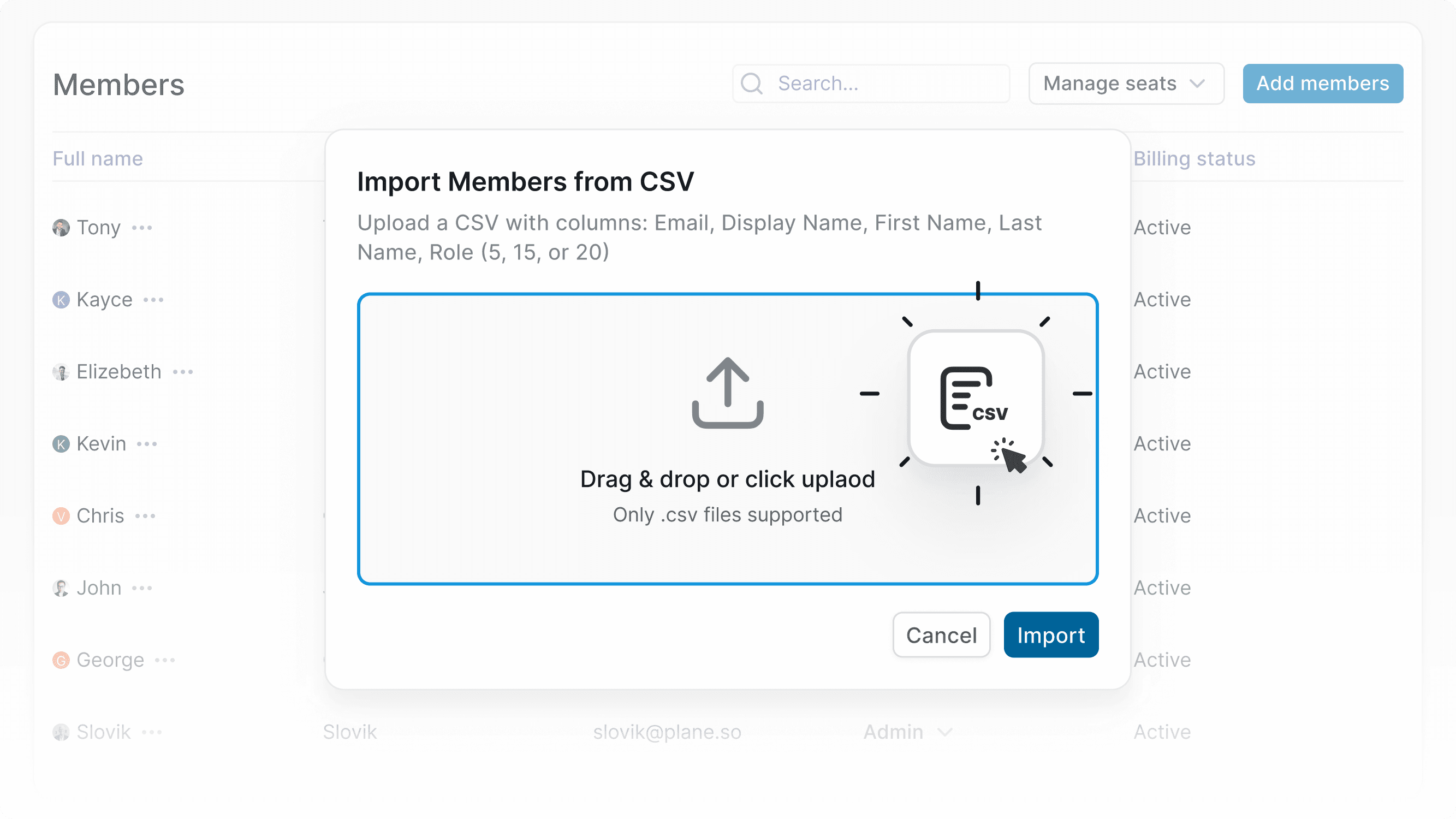
Task: Click inside the Search field
Action: [x=870, y=83]
